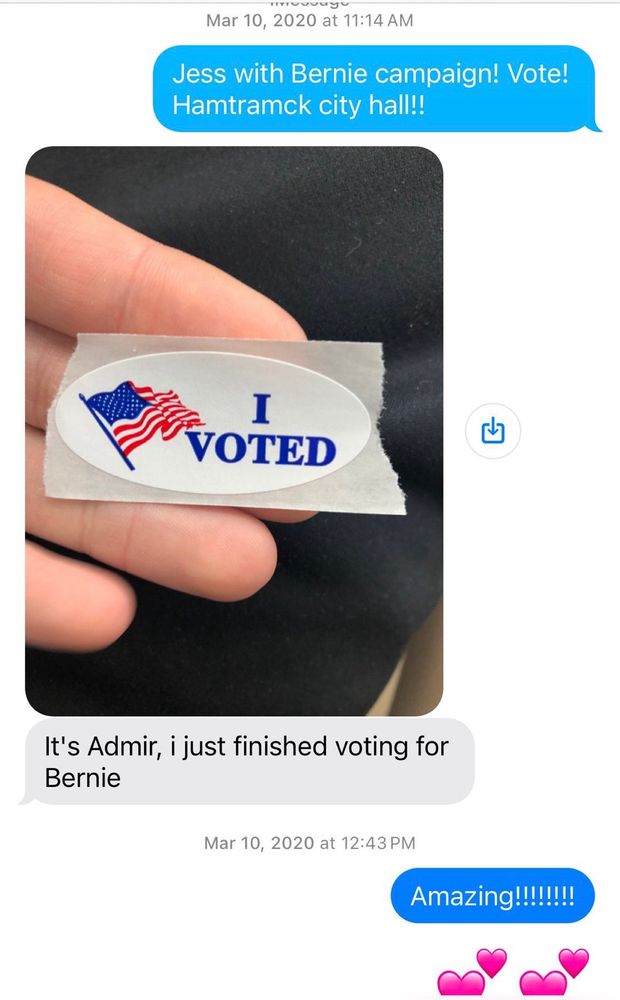Tap the 'Amazing!!!!!!!!' message bubble

[x=492, y=895]
